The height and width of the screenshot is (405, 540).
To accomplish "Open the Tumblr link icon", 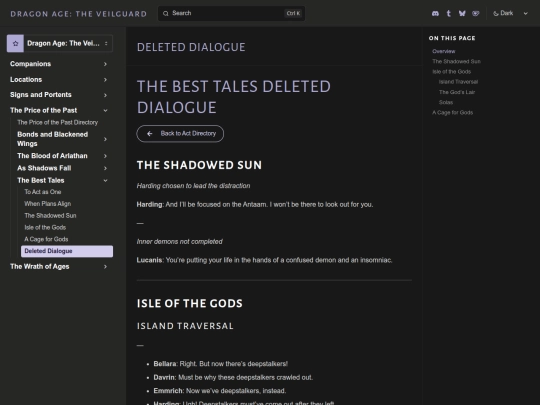I will tap(449, 13).
